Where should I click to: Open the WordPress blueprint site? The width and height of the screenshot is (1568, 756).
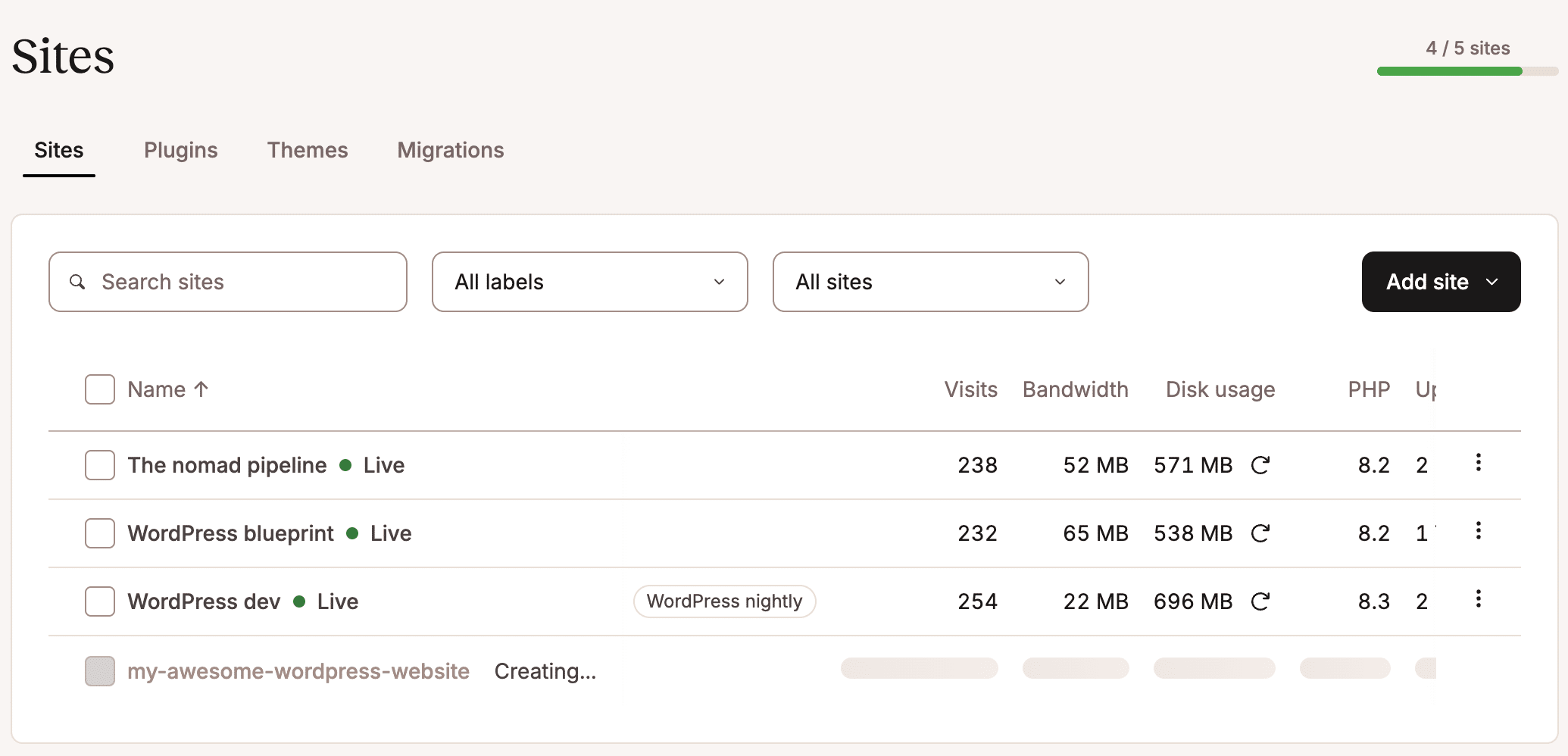(x=230, y=533)
